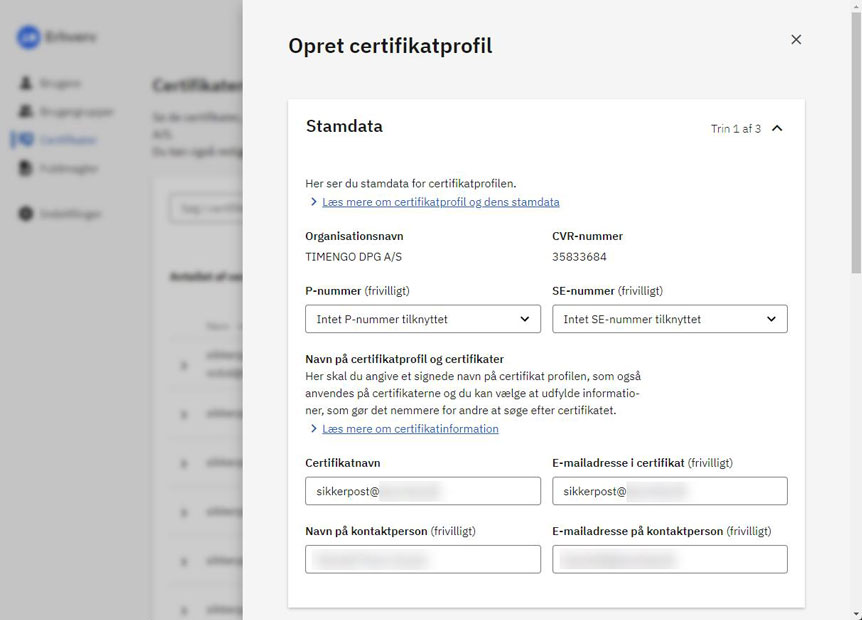Viewport: 862px width, 620px height.
Task: Click the blue circular logo top-left
Action: coord(29,37)
